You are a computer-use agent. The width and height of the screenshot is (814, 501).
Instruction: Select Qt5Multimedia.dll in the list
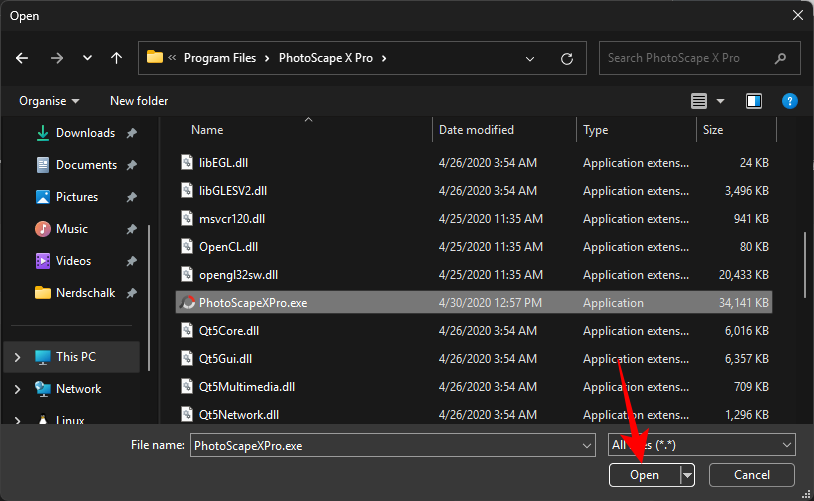473,387
